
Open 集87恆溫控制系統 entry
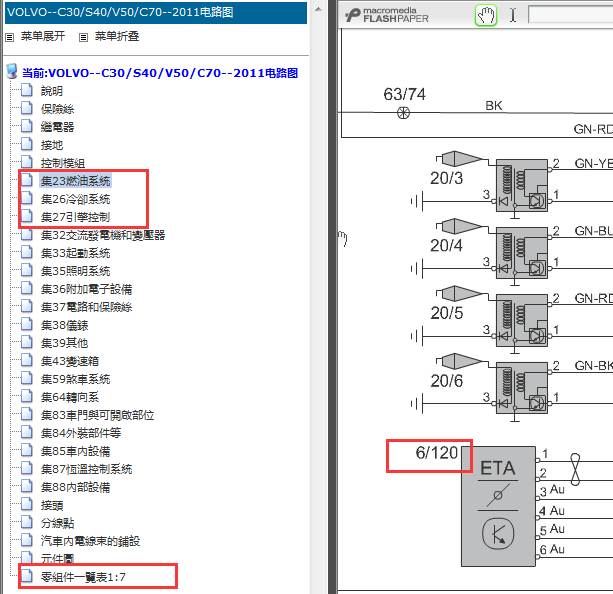[x=86, y=469]
